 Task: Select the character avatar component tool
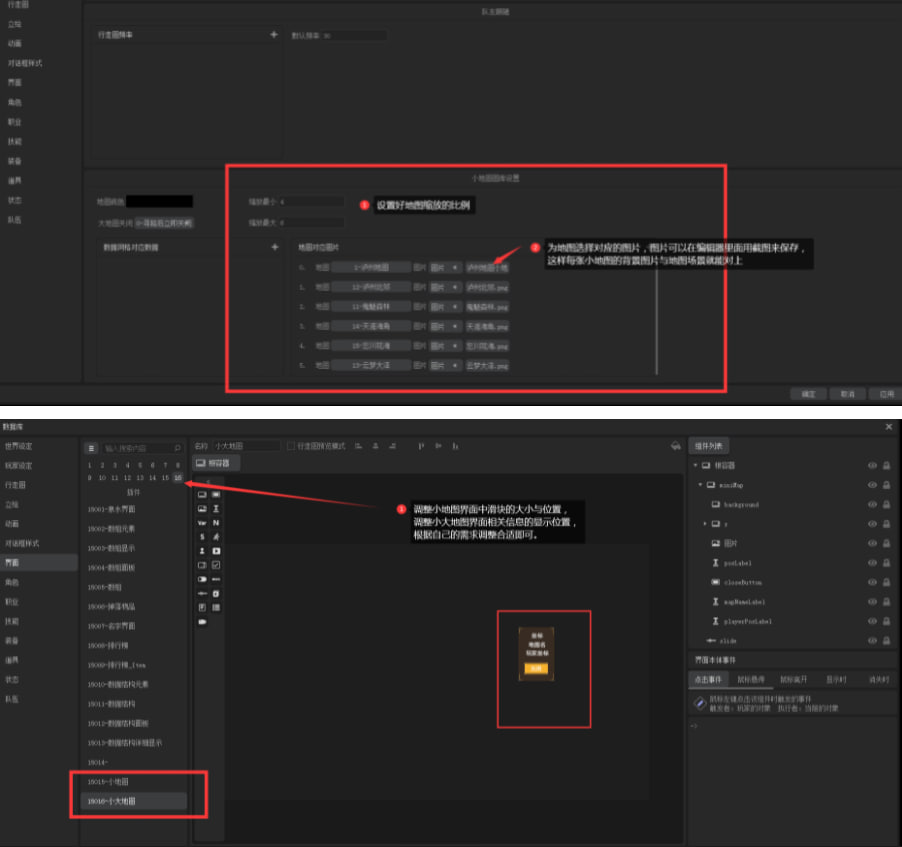point(202,551)
